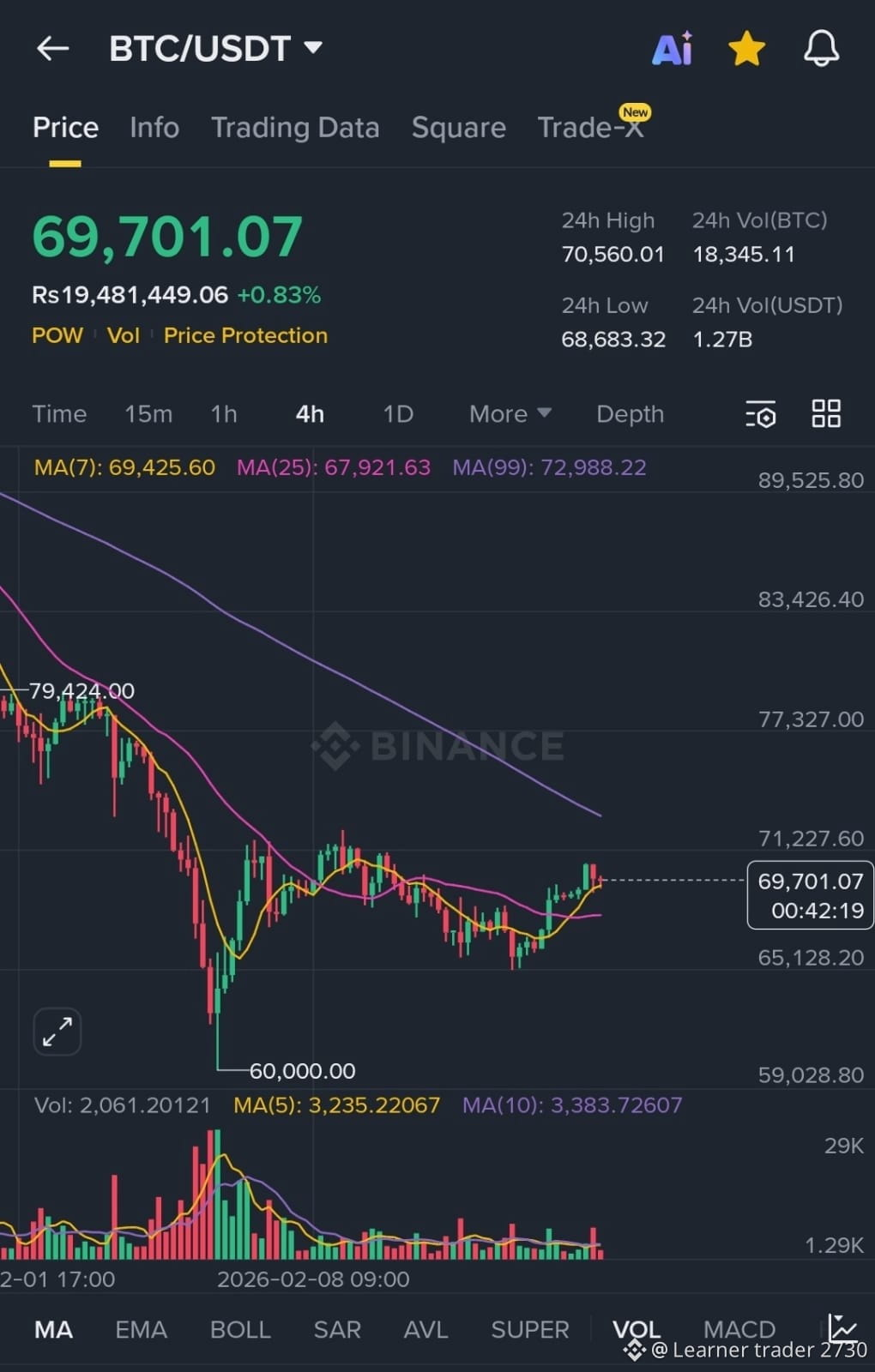Tap the volume MA(10) label

(x=572, y=1105)
